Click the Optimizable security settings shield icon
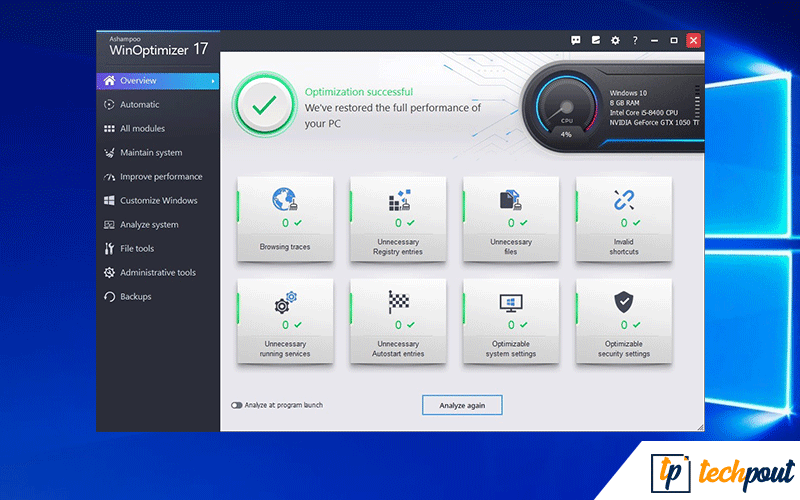Viewport: 800px width, 500px height. point(624,302)
